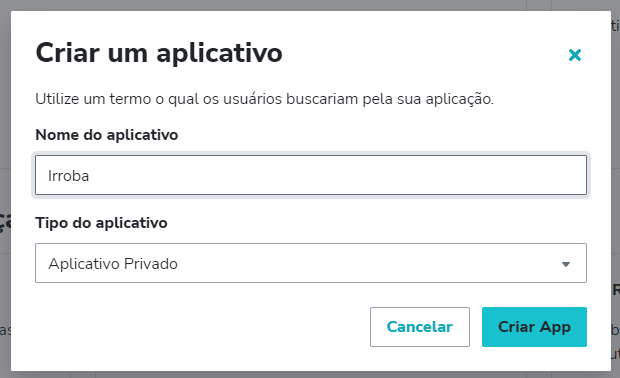Screen dimensions: 620x378
Task: Focus the Nome do aplicativo input
Action: point(311,175)
